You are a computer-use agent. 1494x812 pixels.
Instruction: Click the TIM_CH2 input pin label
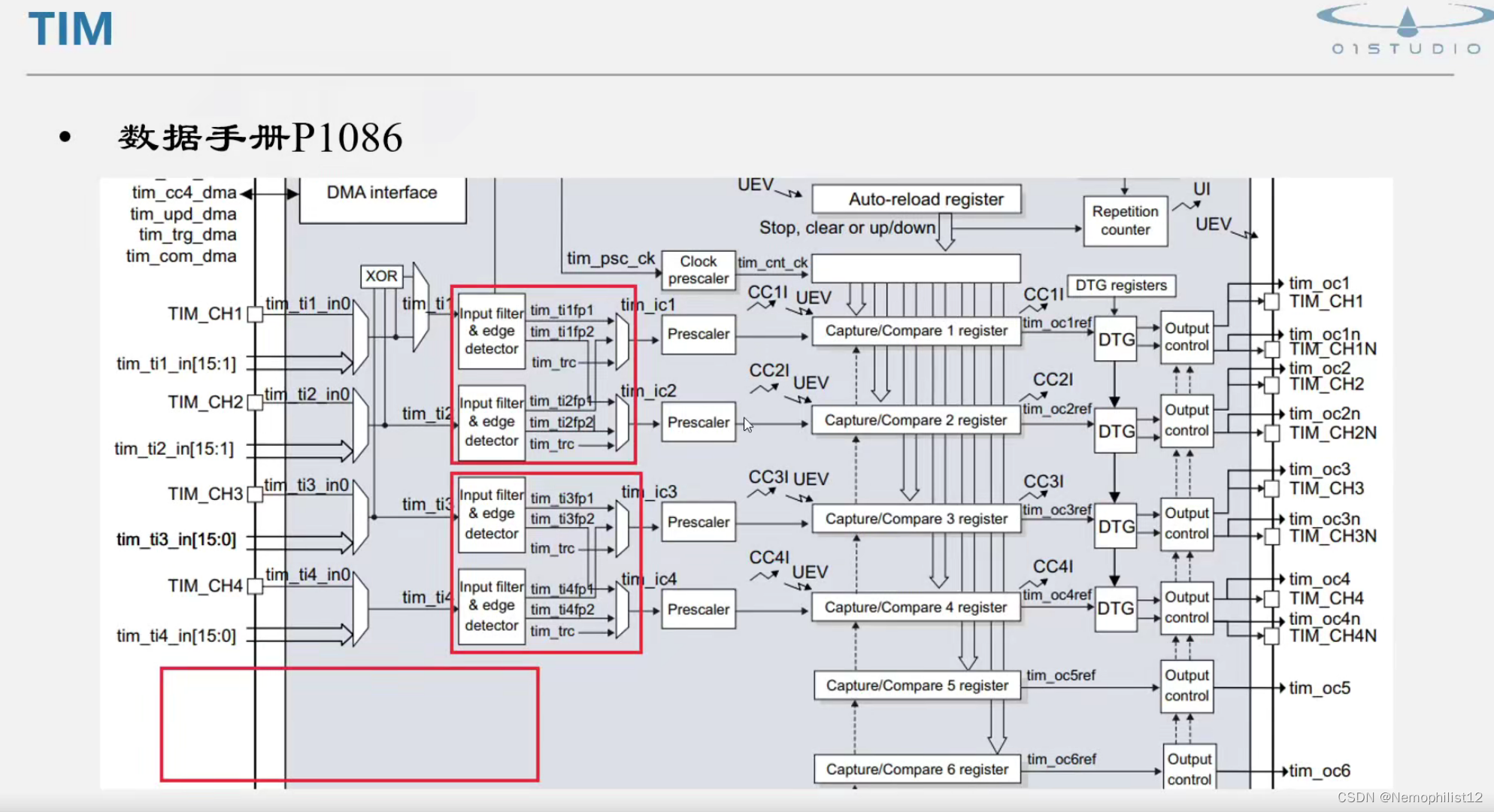click(x=205, y=402)
